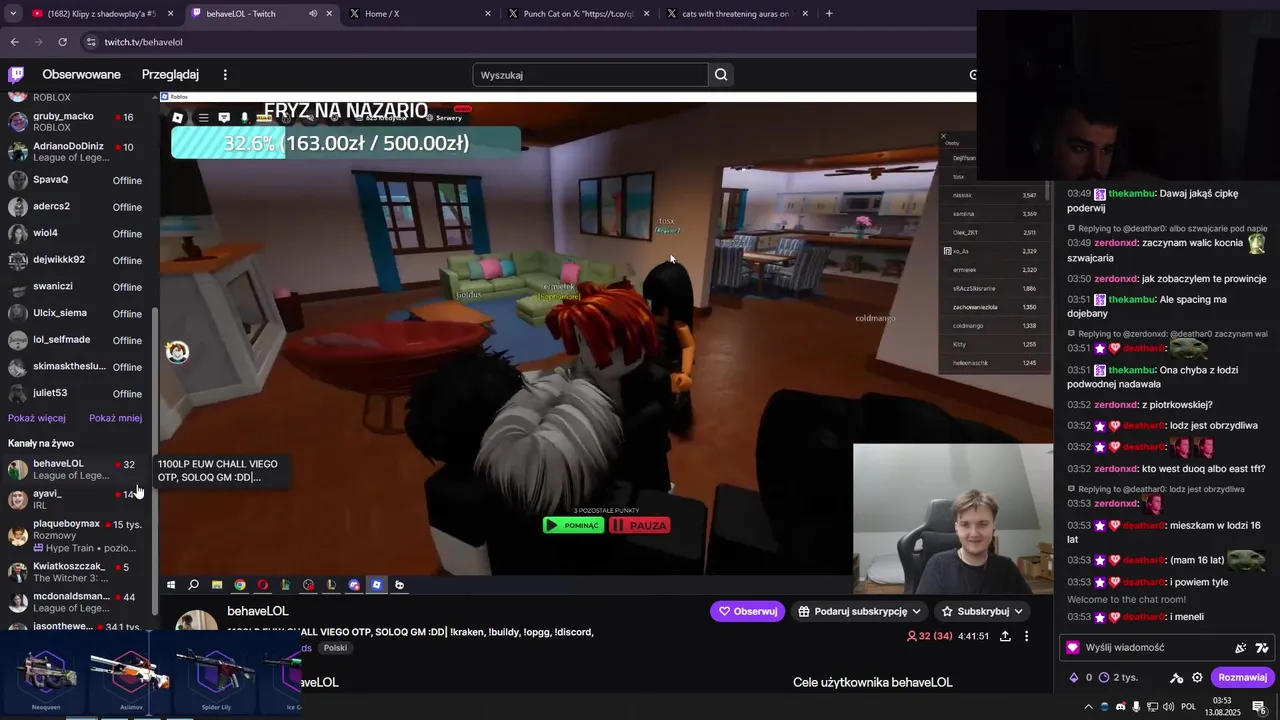The height and width of the screenshot is (720, 1280).
Task: Switch to Punch Cat on X tab
Action: (x=578, y=14)
